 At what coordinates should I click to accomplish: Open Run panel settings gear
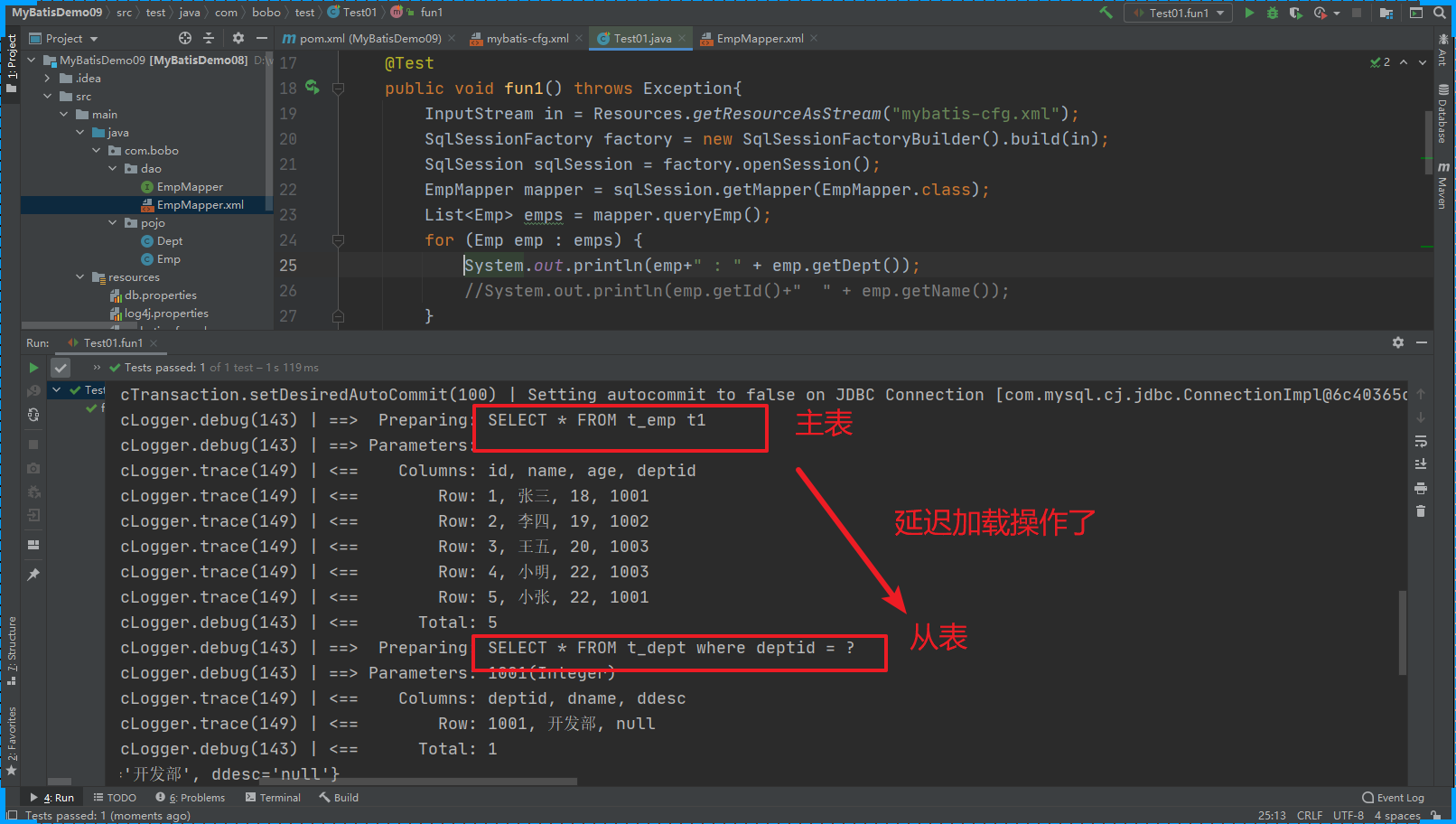pos(1398,342)
